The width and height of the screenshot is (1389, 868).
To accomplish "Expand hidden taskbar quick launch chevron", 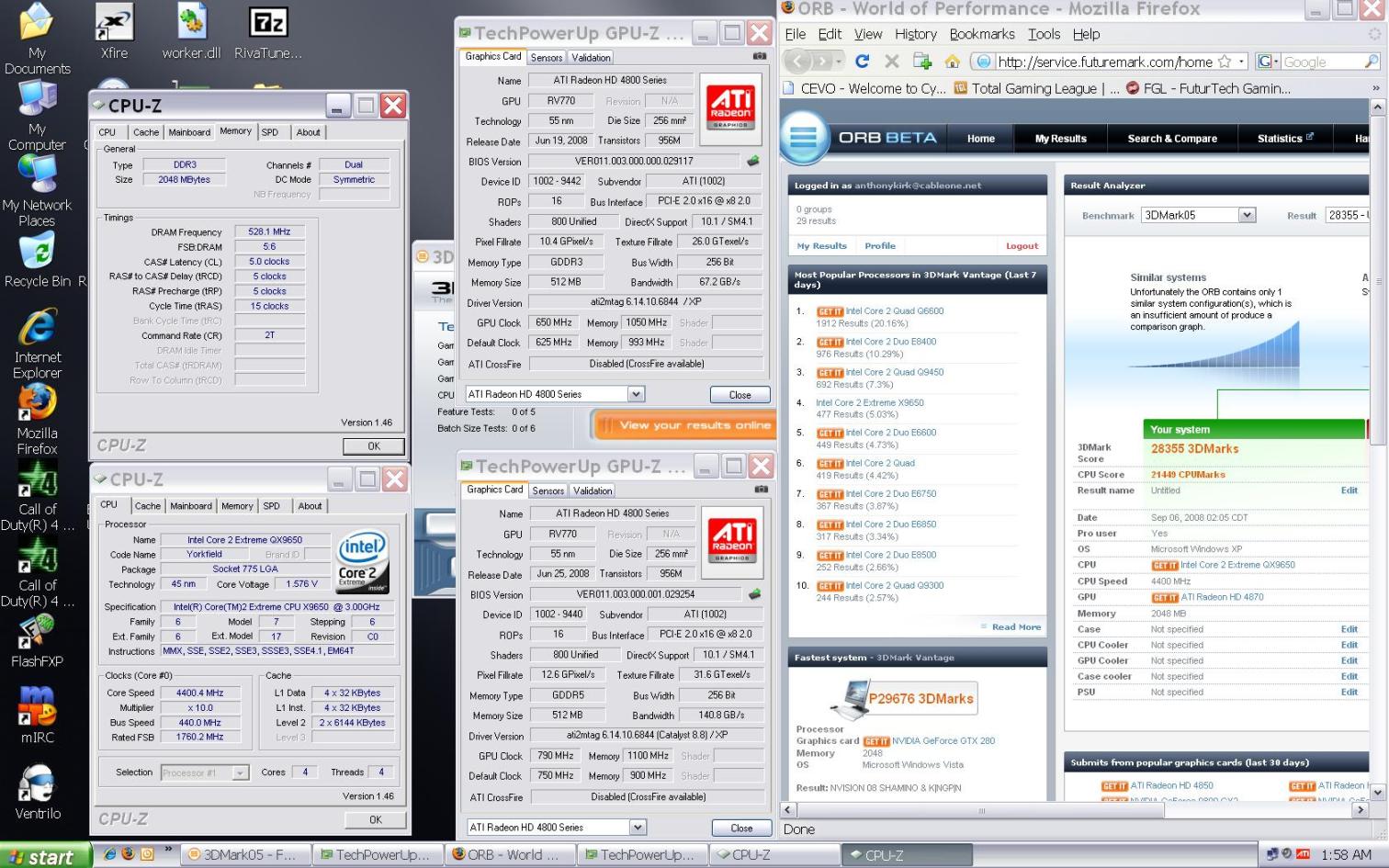I will (168, 850).
